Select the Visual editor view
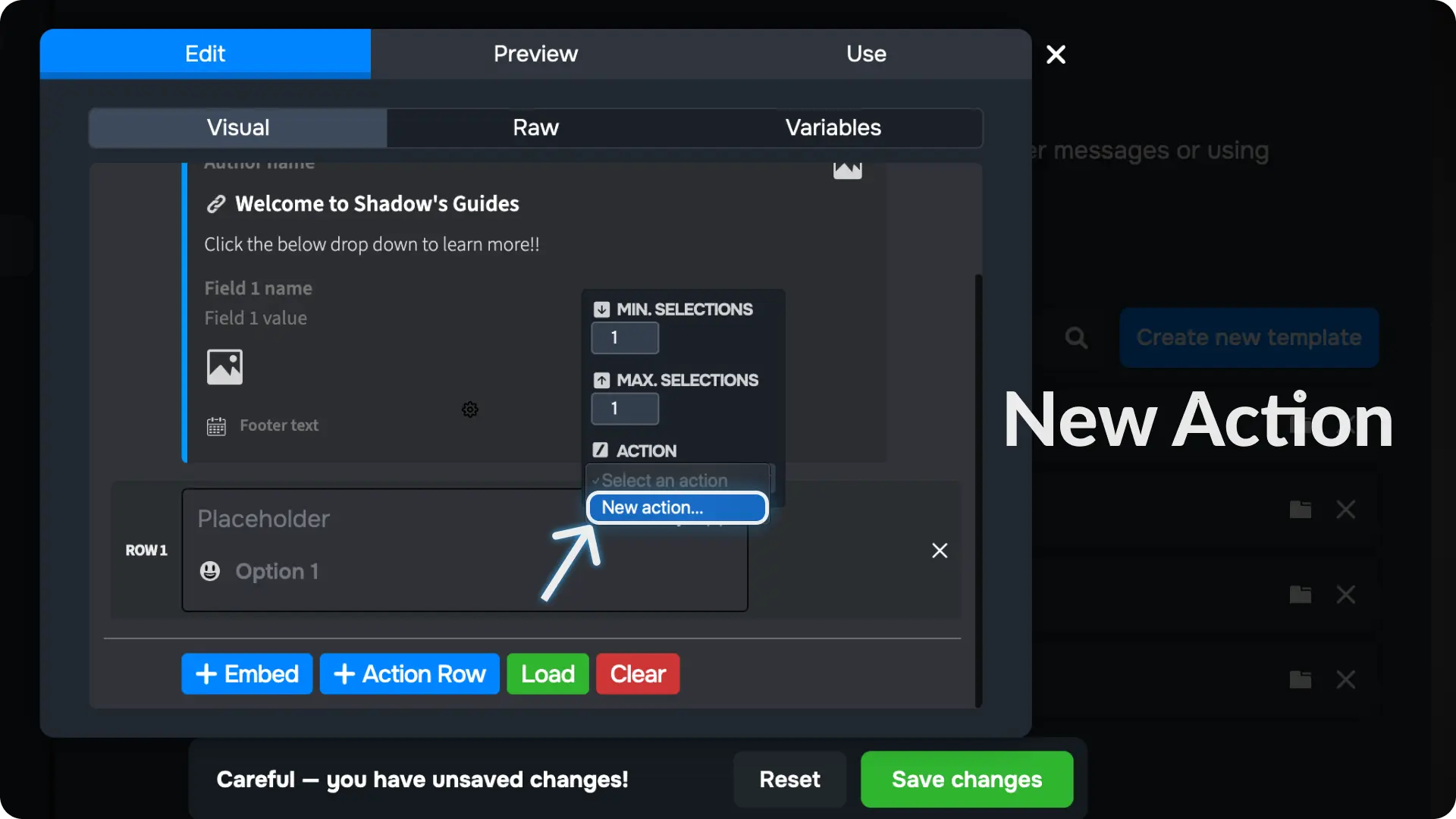Viewport: 1456px width, 819px height. click(x=238, y=127)
